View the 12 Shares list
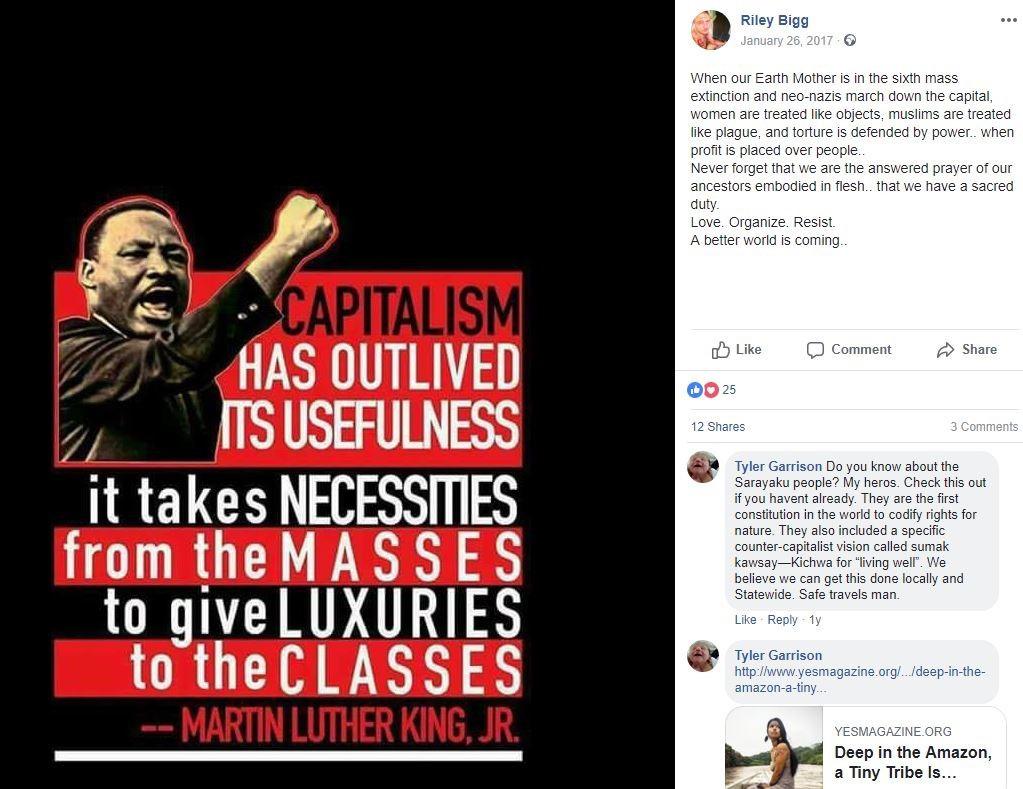This screenshot has width=1023, height=789. pos(718,427)
